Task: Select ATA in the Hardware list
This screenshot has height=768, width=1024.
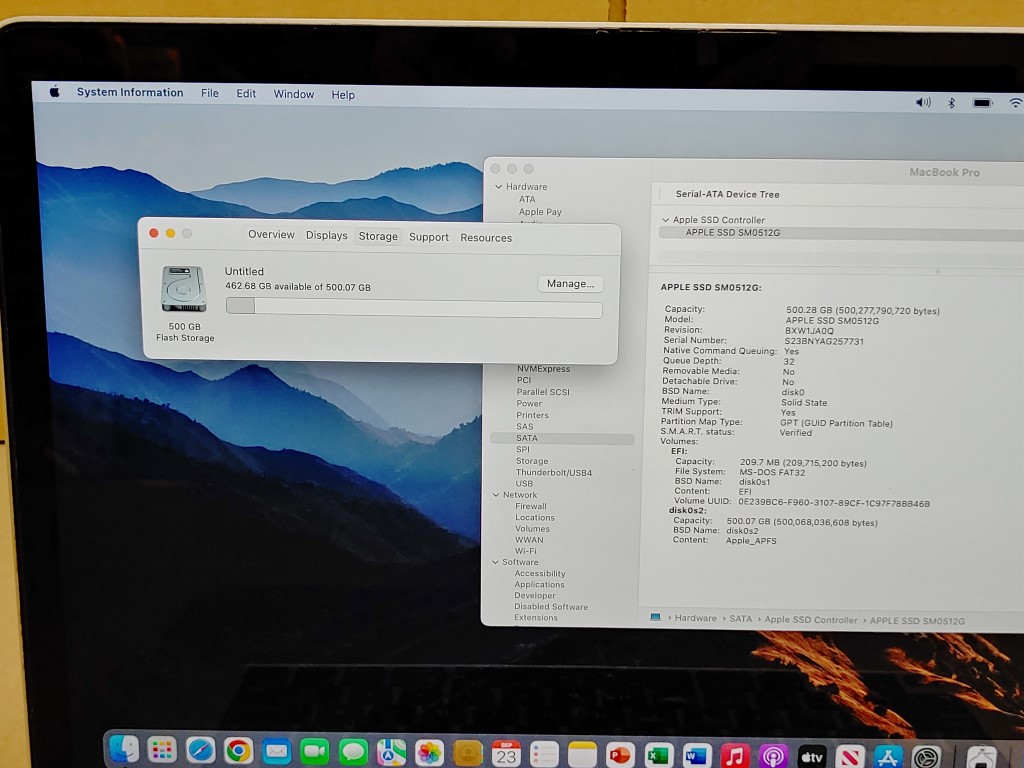Action: (x=527, y=199)
